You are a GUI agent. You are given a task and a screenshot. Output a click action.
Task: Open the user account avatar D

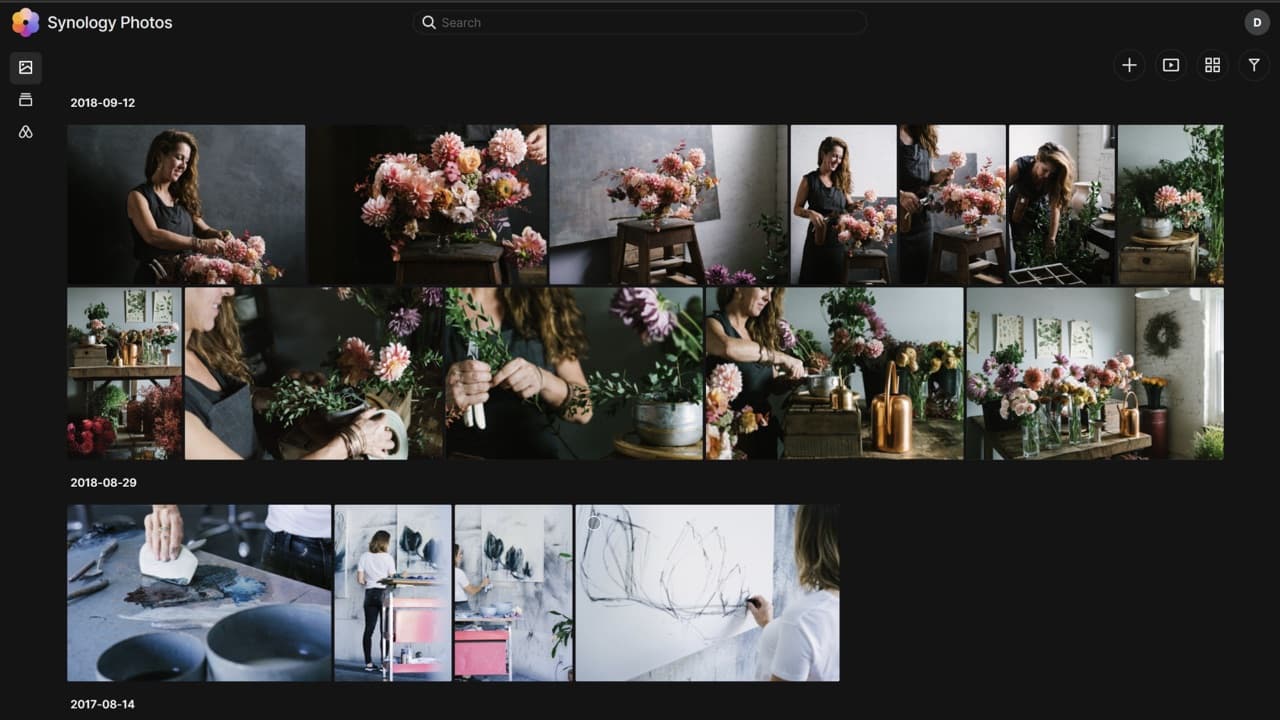(x=1257, y=22)
